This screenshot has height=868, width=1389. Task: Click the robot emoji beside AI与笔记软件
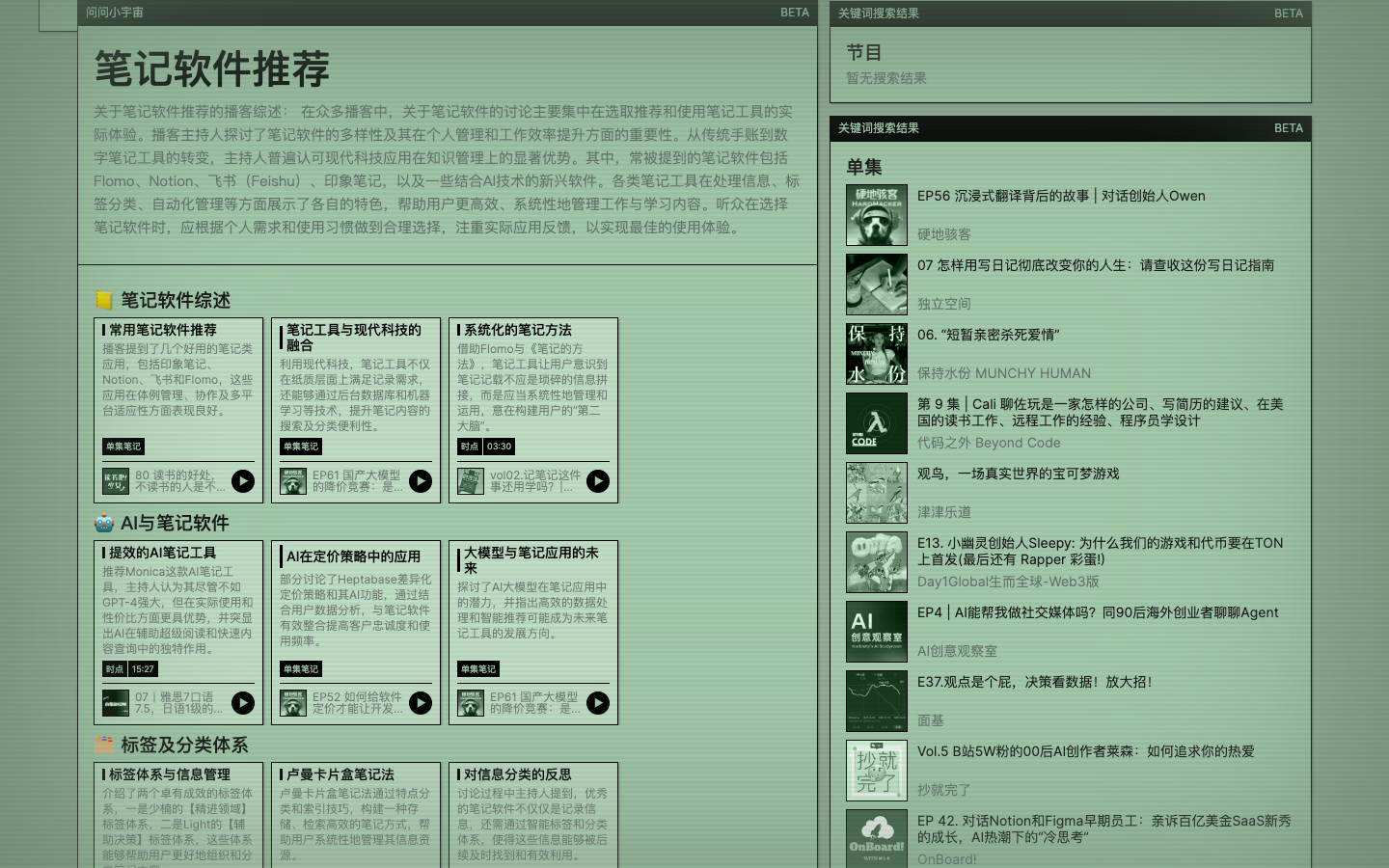[104, 524]
